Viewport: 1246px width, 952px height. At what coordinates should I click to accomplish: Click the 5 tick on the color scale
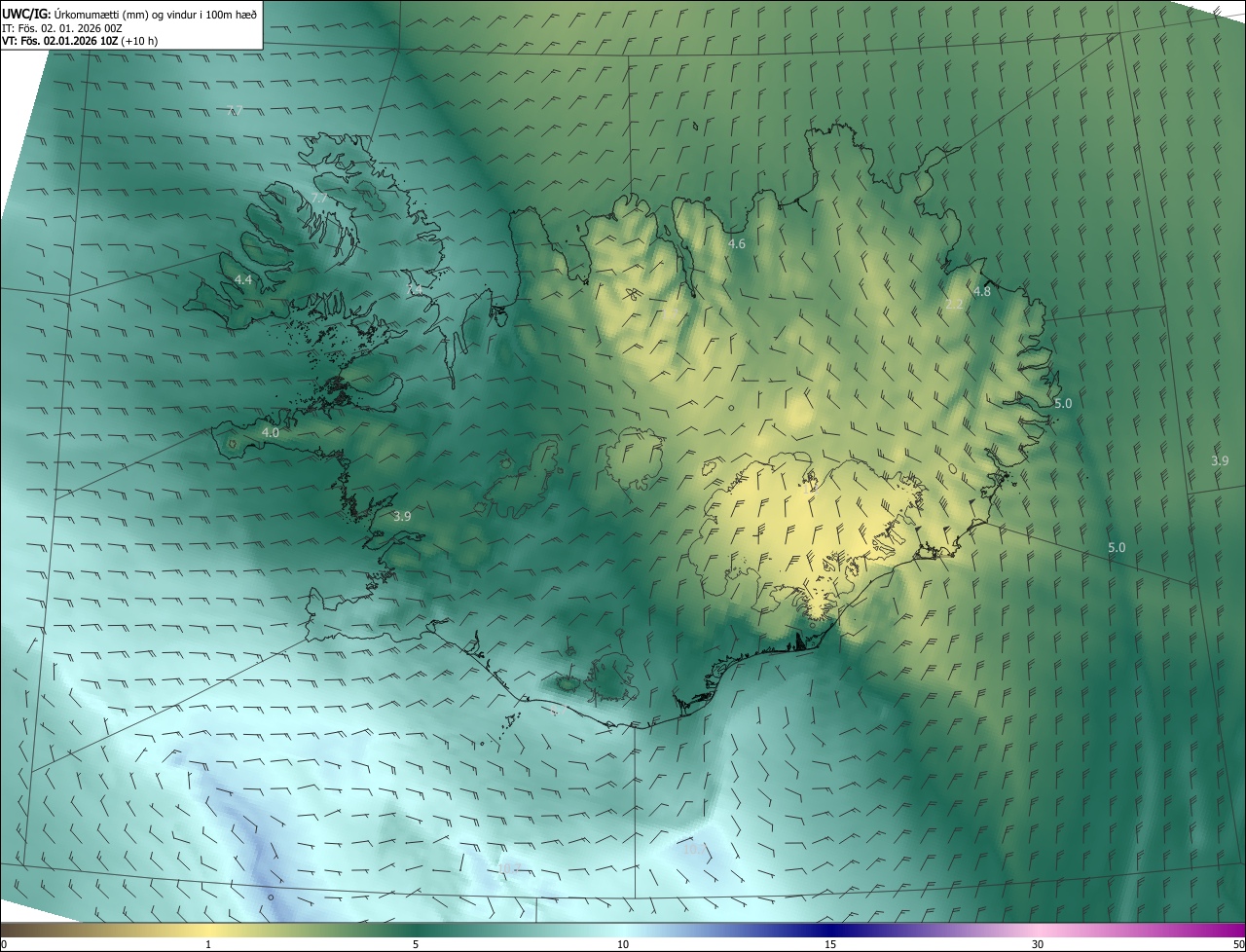click(x=416, y=944)
